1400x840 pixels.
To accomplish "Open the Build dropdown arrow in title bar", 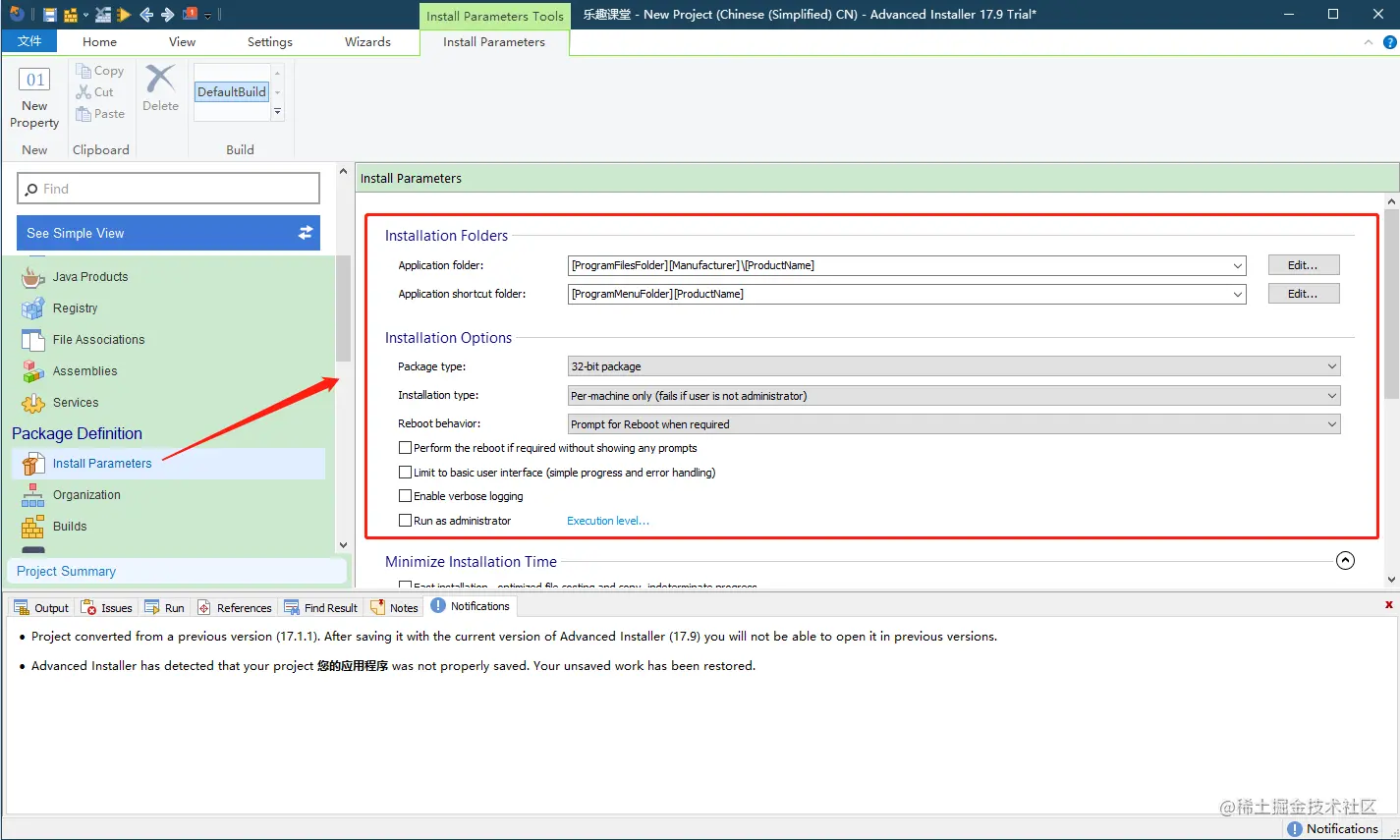I will pos(85,15).
